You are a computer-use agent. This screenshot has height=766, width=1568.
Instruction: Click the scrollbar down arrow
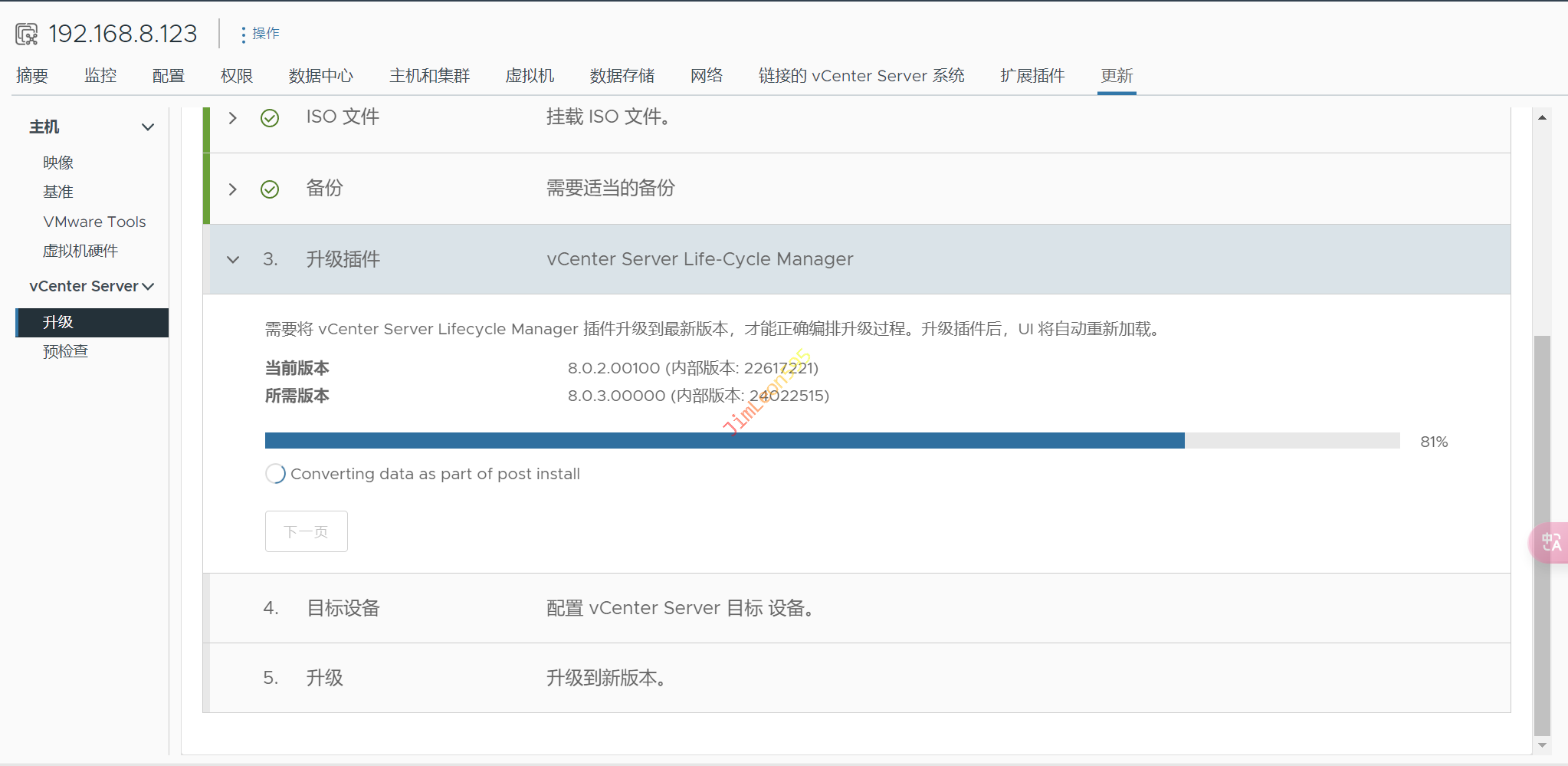1542,745
